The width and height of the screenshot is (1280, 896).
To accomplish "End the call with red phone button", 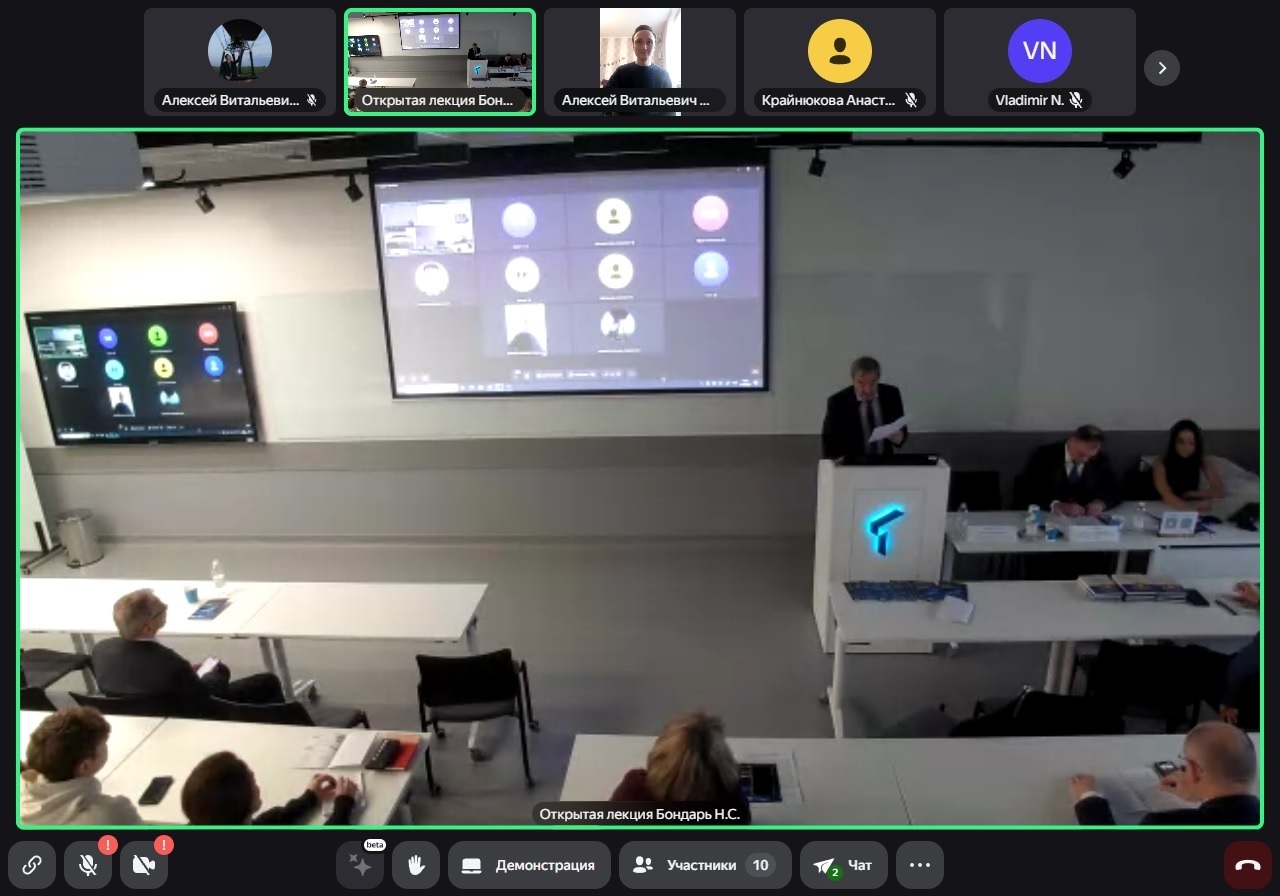I will (1247, 865).
